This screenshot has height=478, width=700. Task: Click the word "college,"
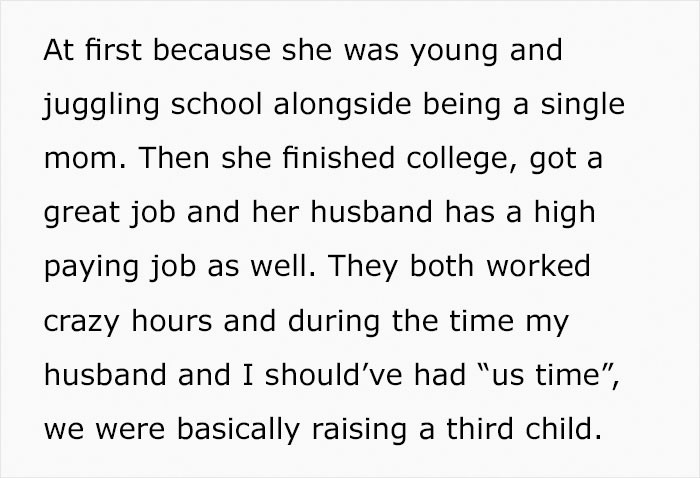[x=462, y=160]
